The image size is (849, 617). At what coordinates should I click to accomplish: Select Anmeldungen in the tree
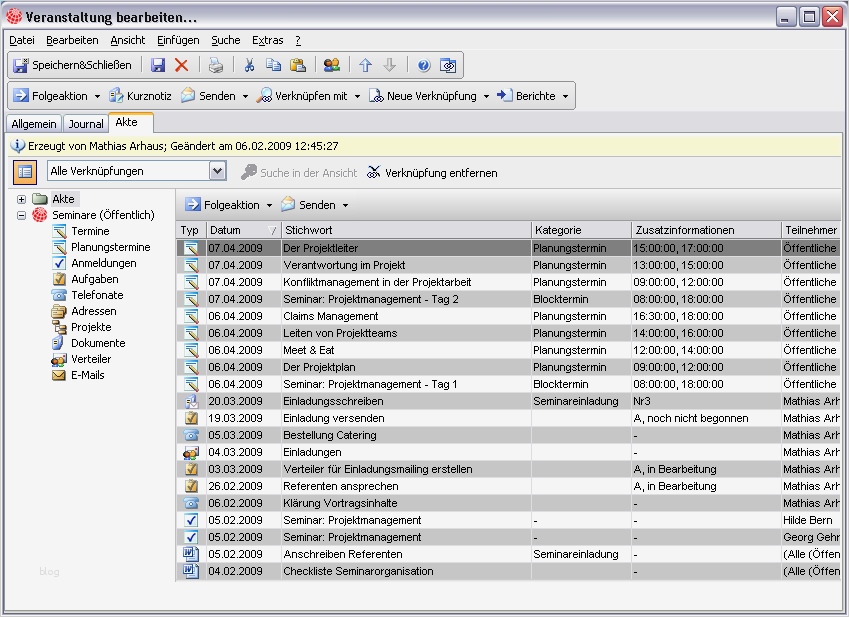(103, 263)
